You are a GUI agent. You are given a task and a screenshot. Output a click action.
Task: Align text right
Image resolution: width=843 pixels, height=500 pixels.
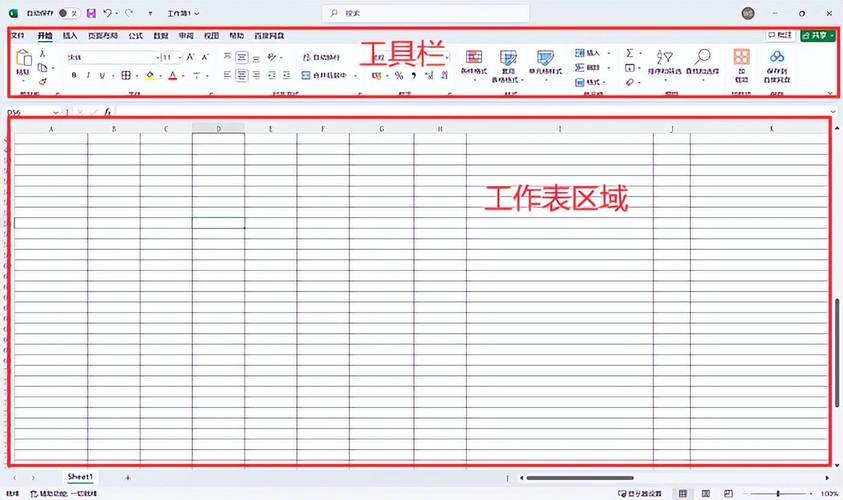[x=256, y=75]
